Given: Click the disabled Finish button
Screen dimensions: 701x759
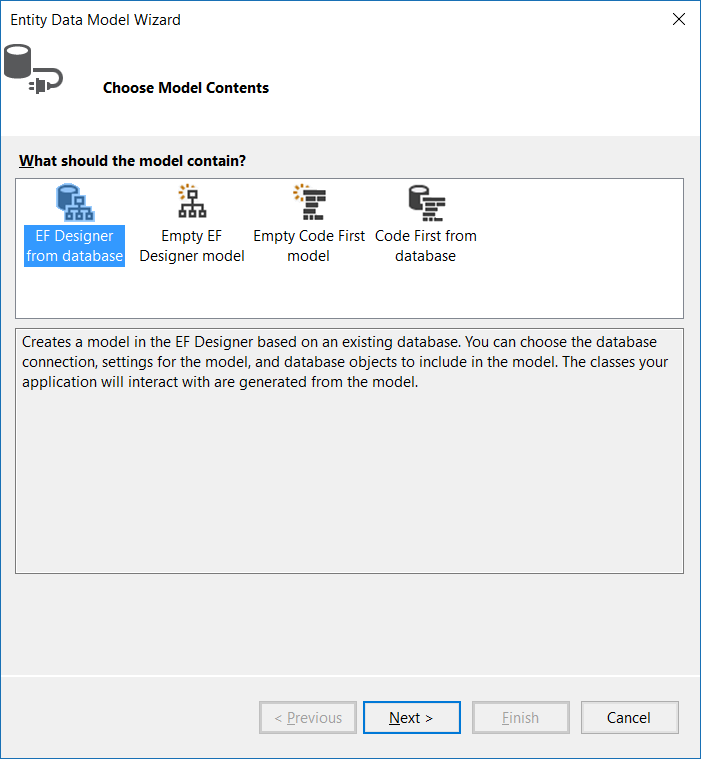Looking at the screenshot, I should (x=520, y=717).
